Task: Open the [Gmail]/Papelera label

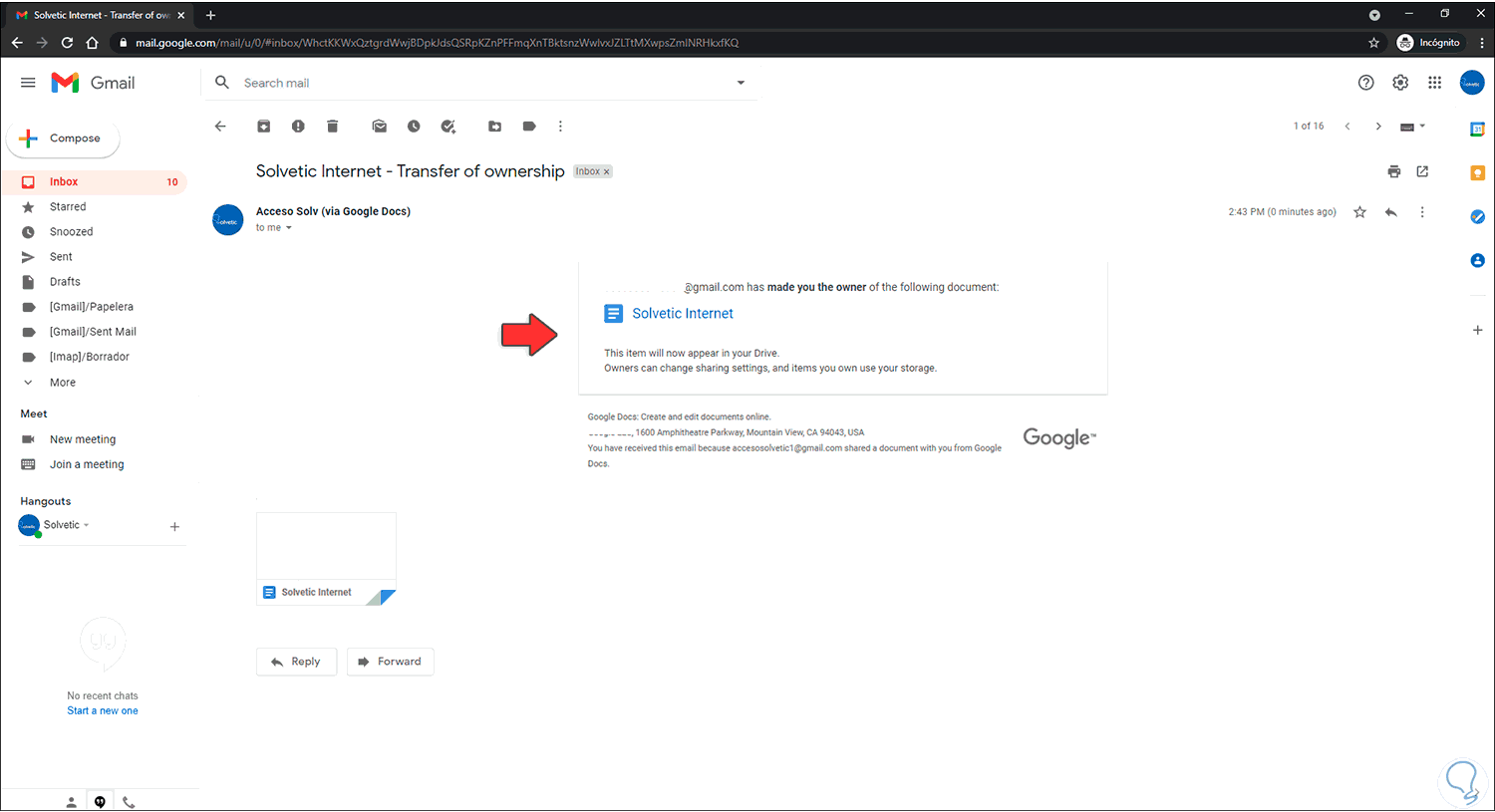Action: click(94, 307)
